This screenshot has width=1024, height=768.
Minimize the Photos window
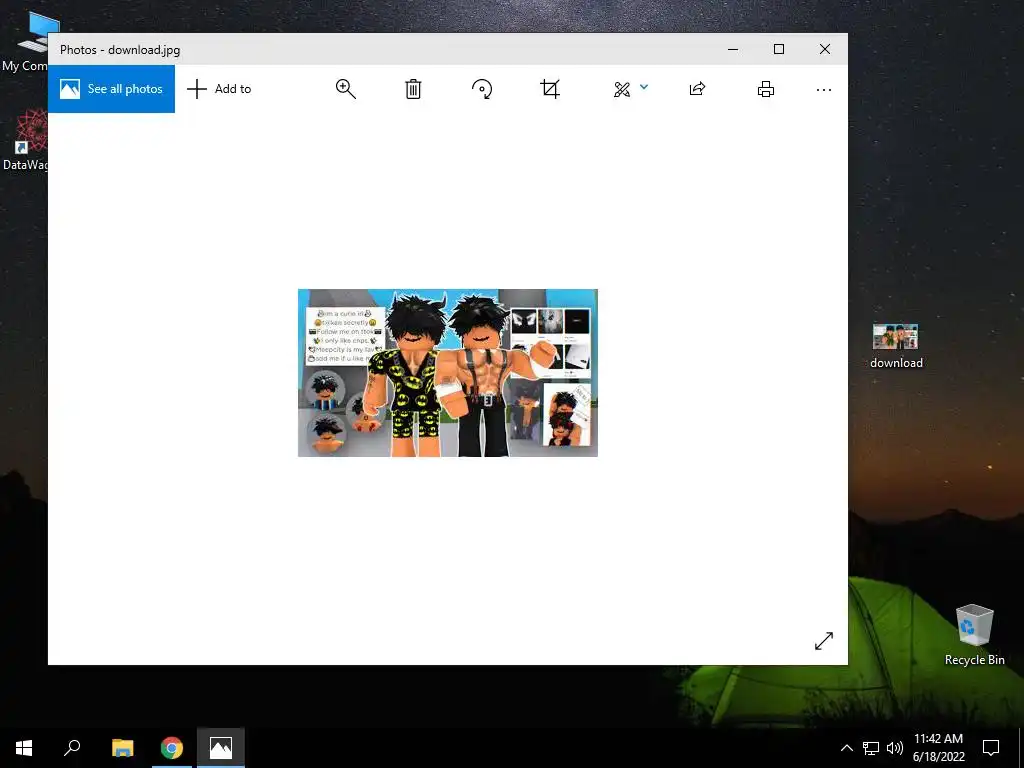point(733,49)
